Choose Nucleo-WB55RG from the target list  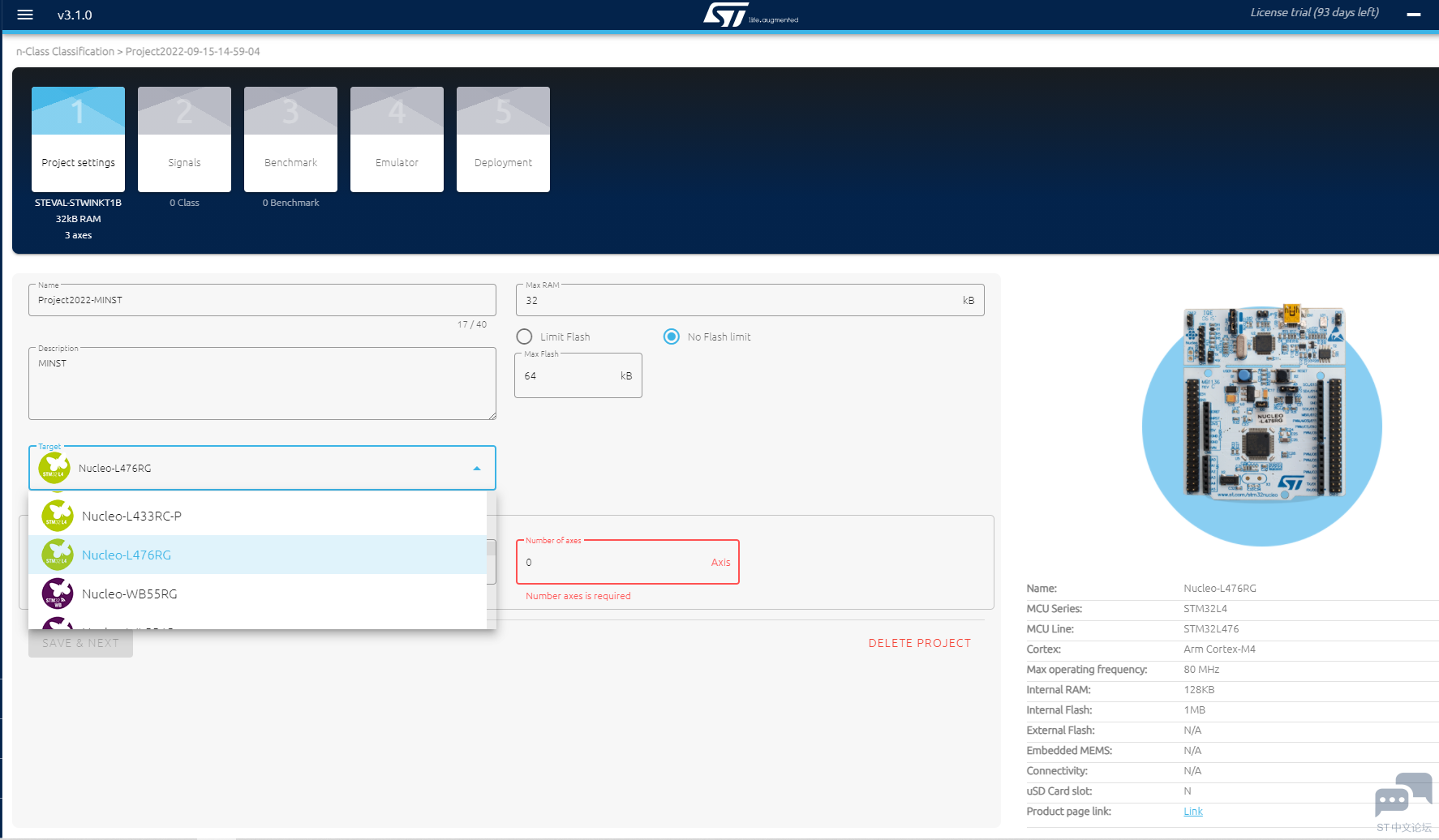point(257,594)
